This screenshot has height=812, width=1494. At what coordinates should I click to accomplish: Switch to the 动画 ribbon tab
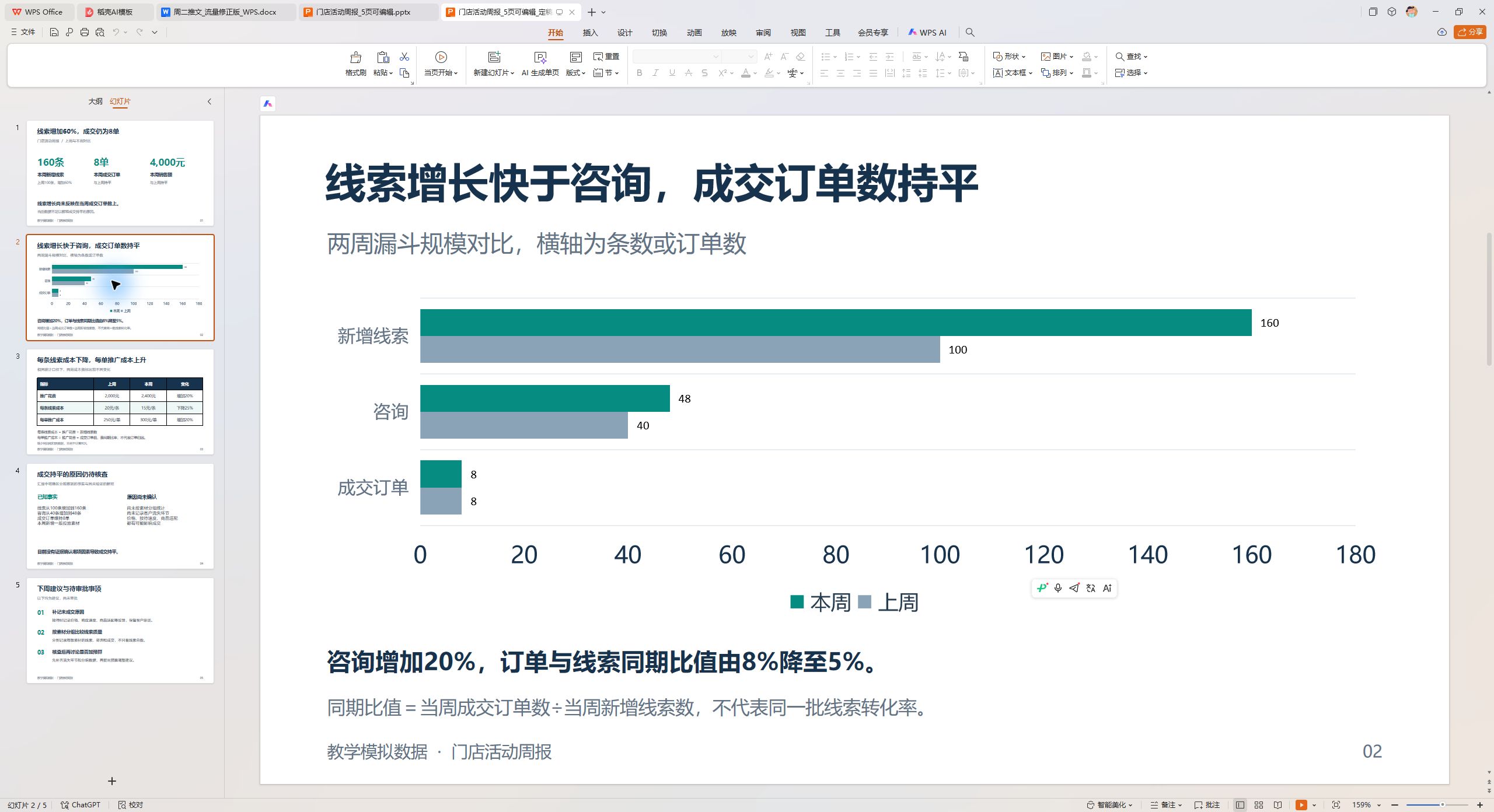pyautogui.click(x=694, y=33)
